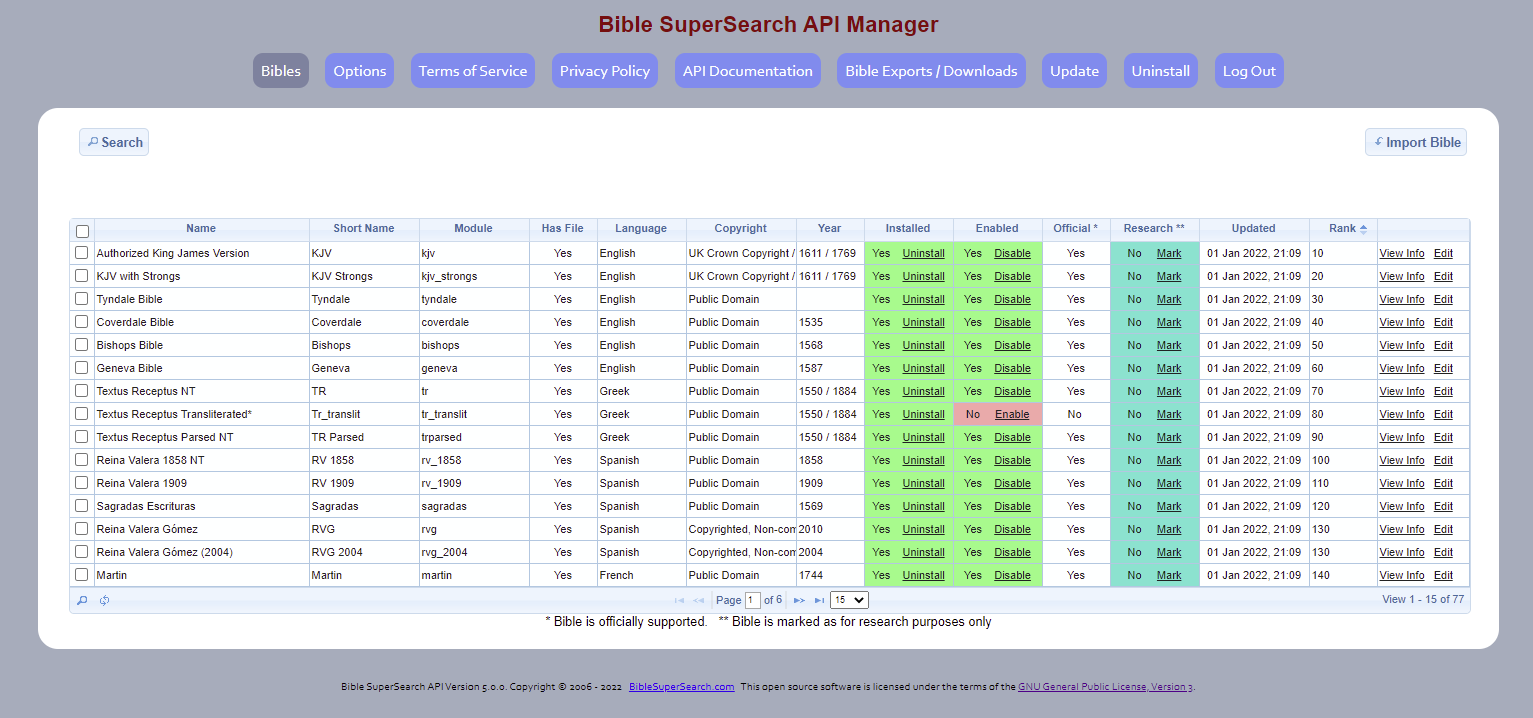Screen dimensions: 1533x718
Task: Uninstall Reina Valera Gómez (2004)
Action: click(923, 552)
